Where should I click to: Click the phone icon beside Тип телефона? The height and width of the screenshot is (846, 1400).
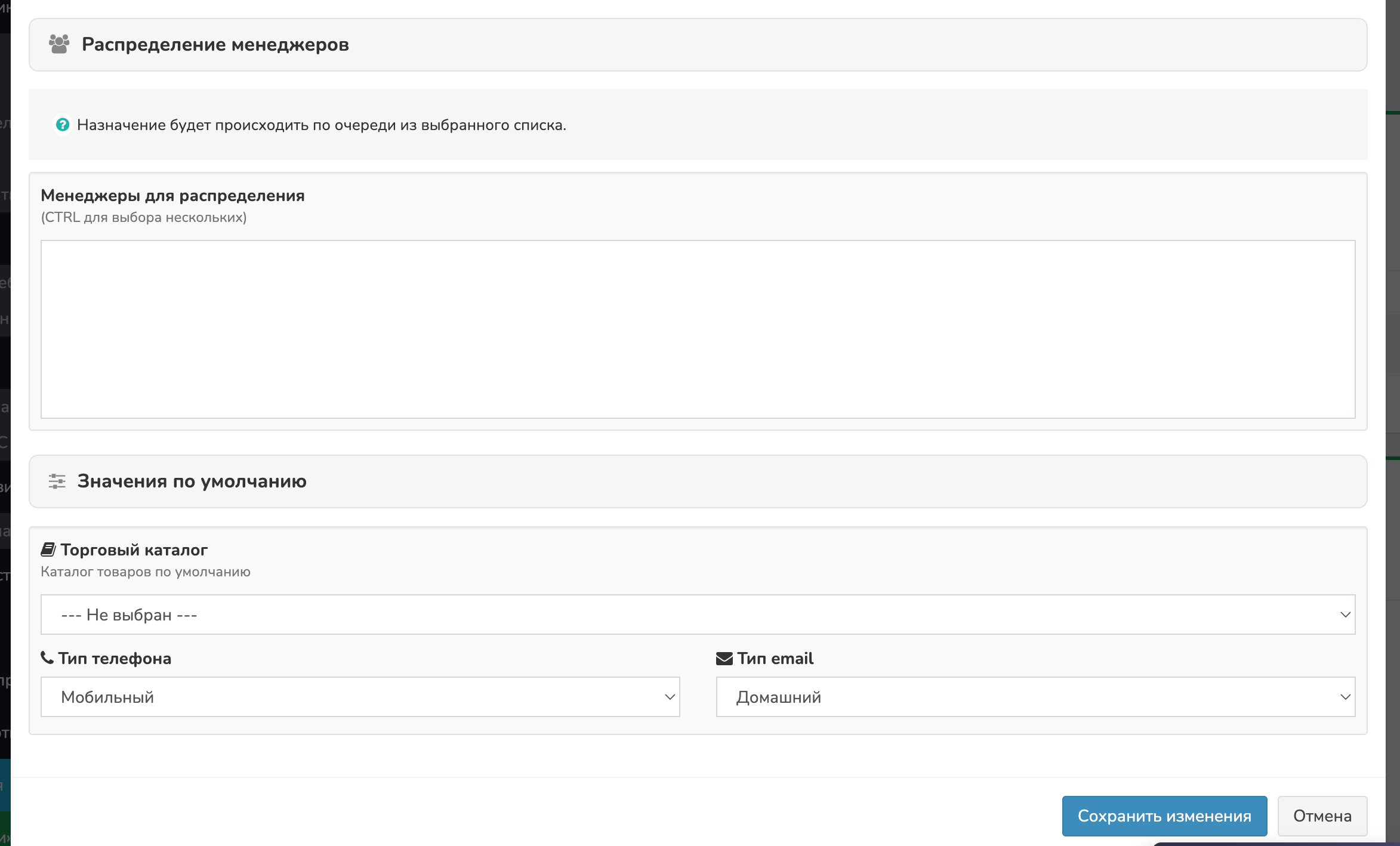click(x=47, y=657)
